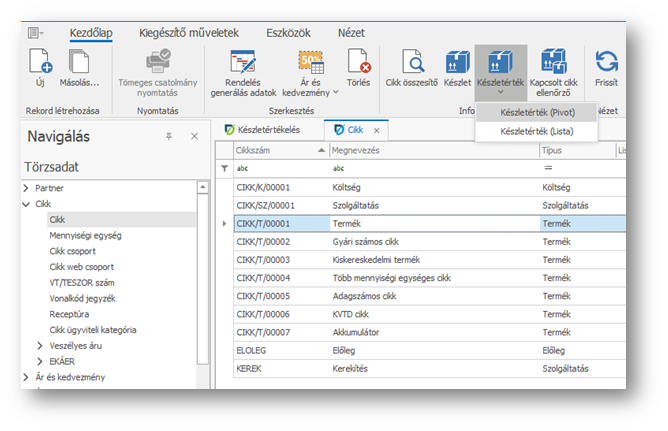Expand the Partner tree node
668x431 pixels.
pyautogui.click(x=26, y=188)
